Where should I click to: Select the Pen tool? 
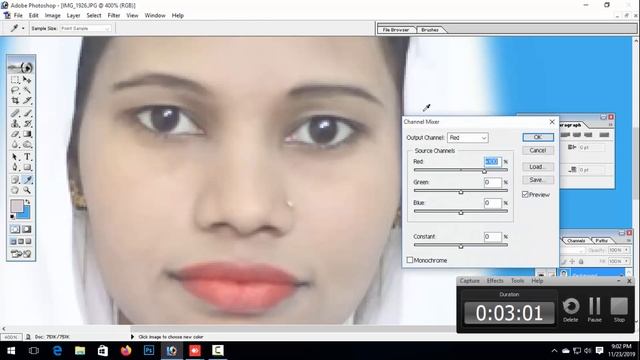click(x=15, y=167)
